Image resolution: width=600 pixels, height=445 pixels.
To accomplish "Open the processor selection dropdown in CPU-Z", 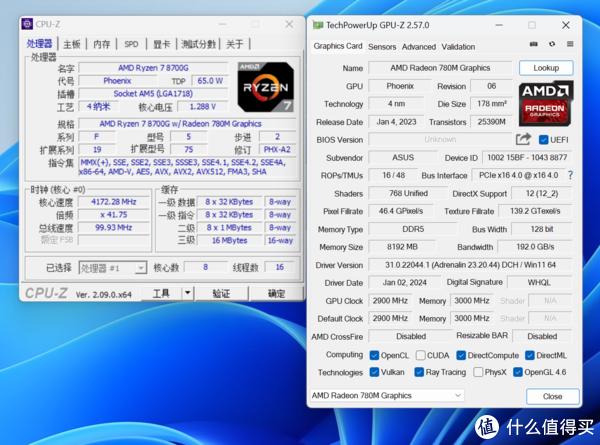I will pos(112,268).
